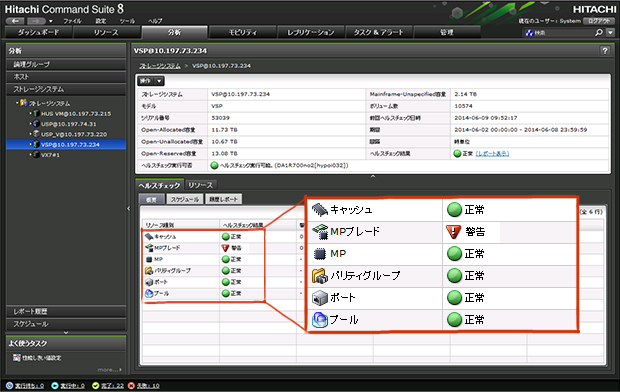Switch to the ダッシュボード tab
Screen dimensions: 620x392
pyautogui.click(x=38, y=32)
